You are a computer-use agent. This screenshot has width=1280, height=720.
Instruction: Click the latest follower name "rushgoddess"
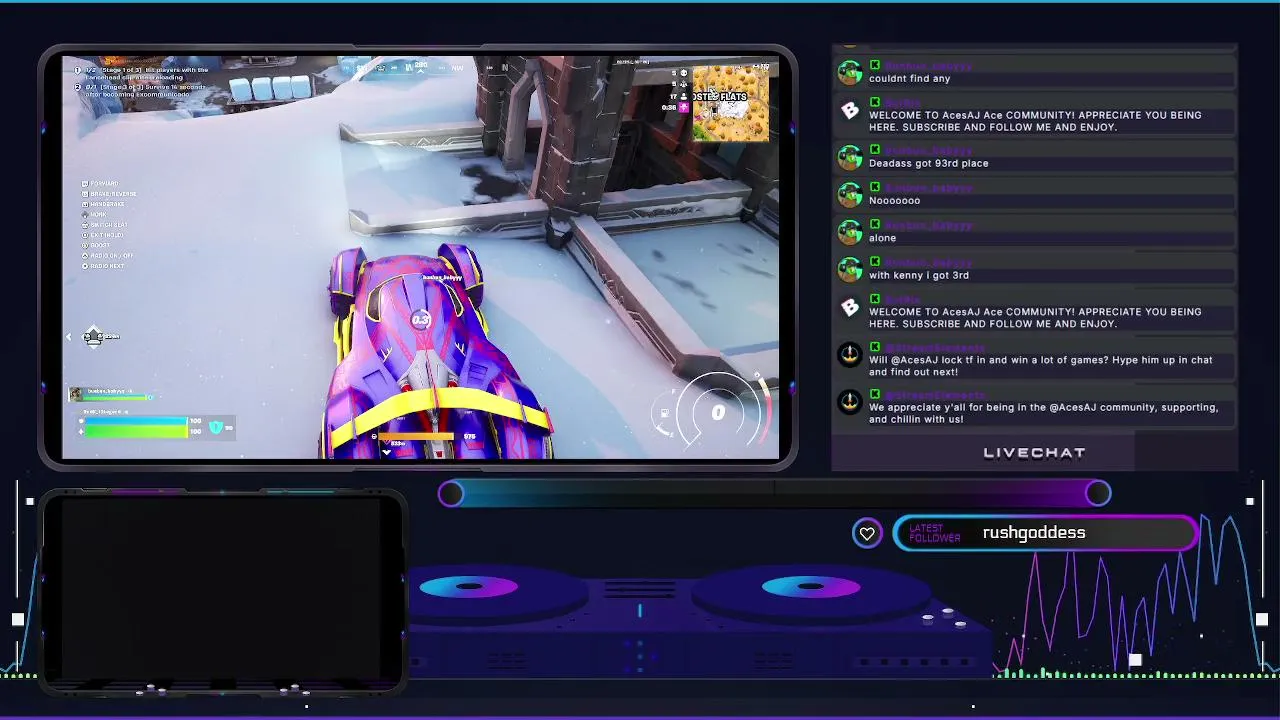click(x=1034, y=533)
